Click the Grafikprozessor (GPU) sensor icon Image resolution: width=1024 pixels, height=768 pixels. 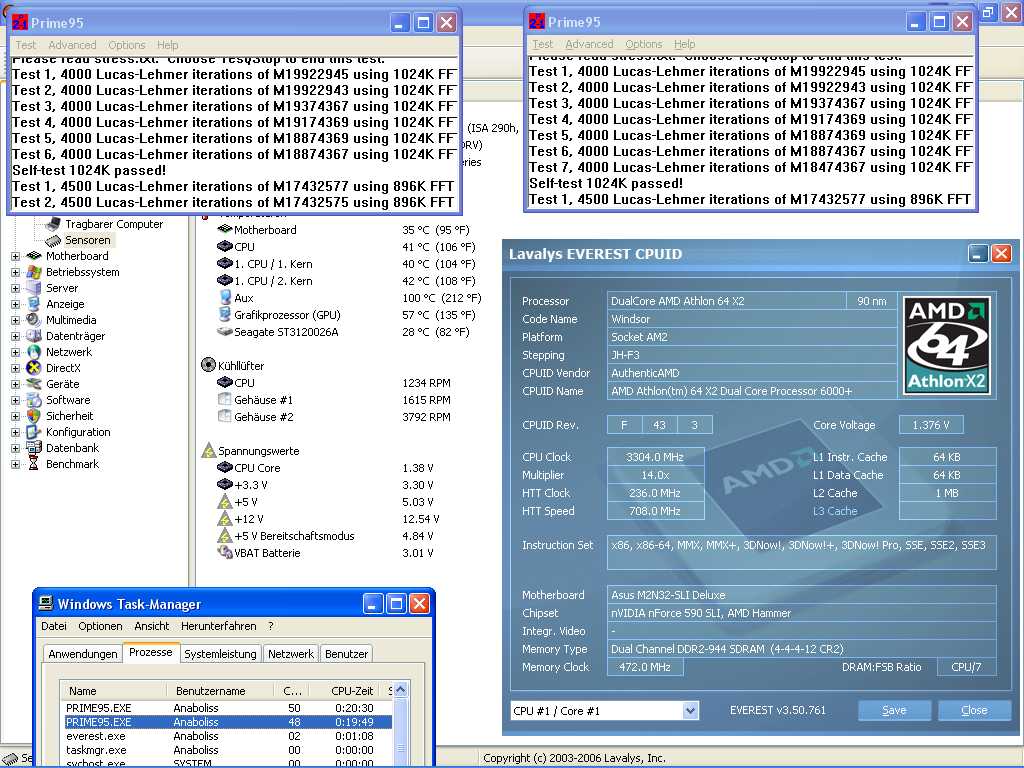[x=225, y=314]
